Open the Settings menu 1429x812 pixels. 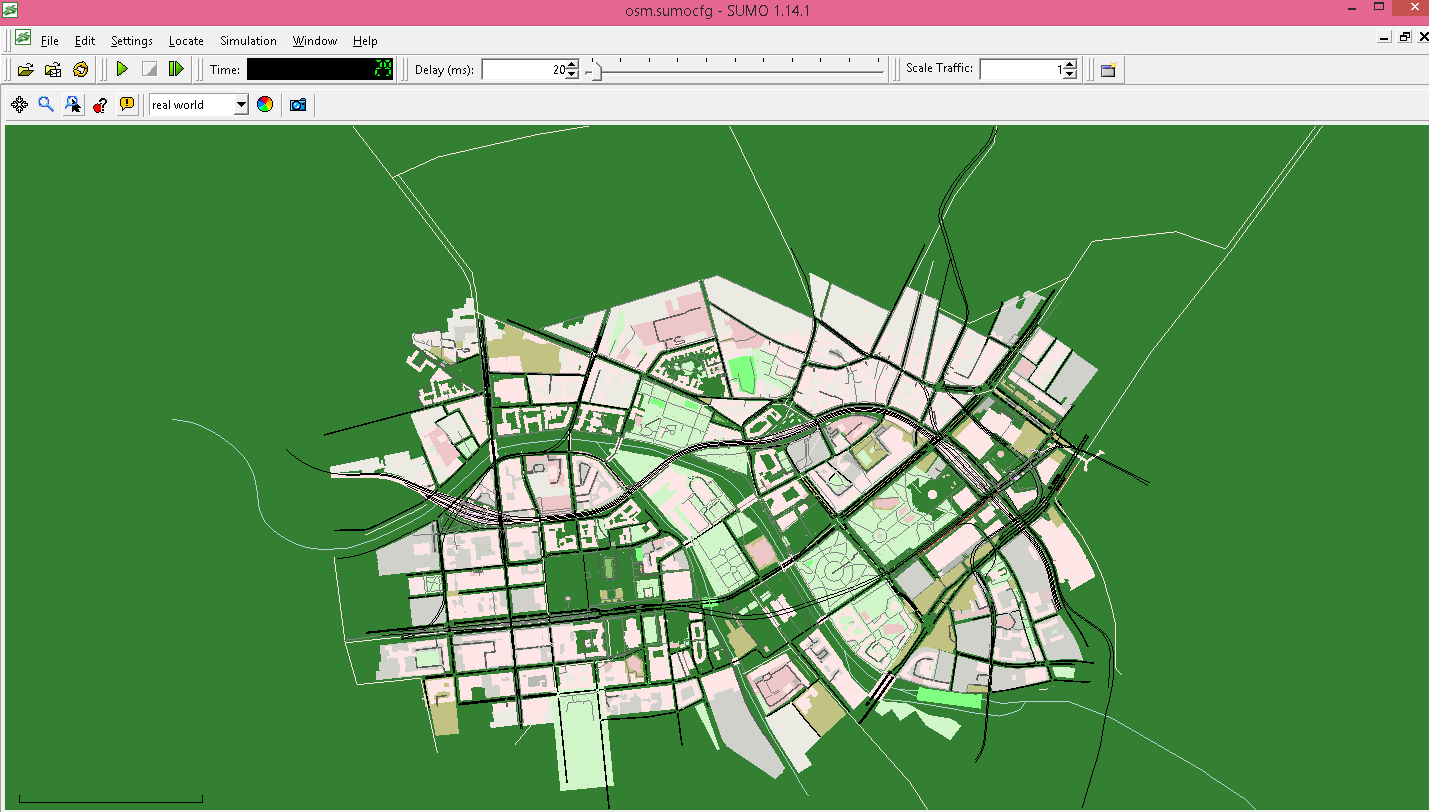[x=132, y=41]
